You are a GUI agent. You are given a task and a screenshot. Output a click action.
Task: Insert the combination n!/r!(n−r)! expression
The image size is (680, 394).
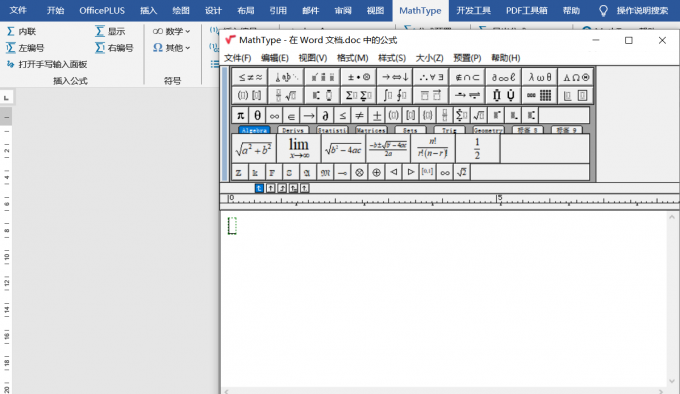click(x=433, y=148)
